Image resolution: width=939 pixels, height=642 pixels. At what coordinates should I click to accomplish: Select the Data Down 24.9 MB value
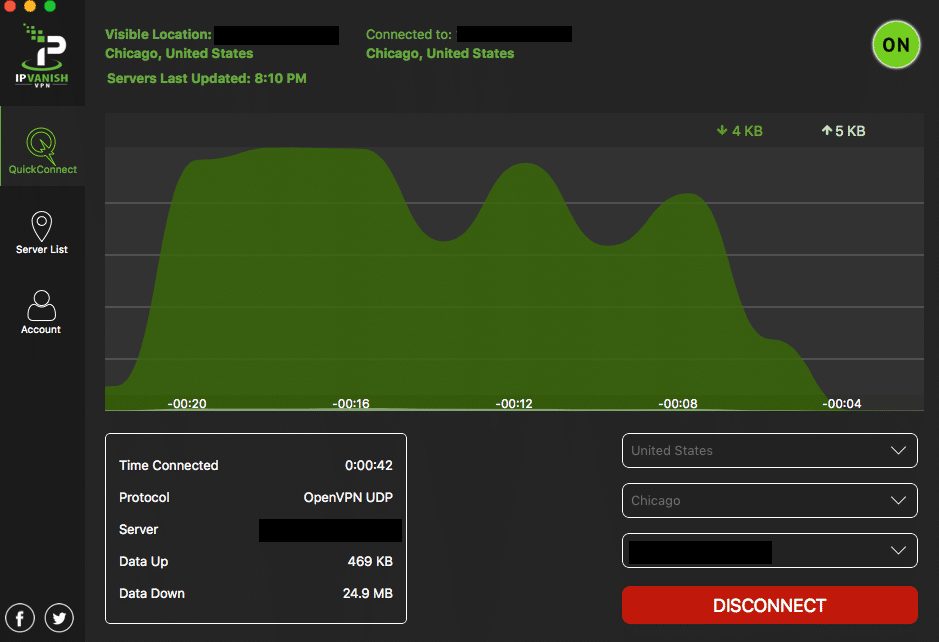[368, 593]
